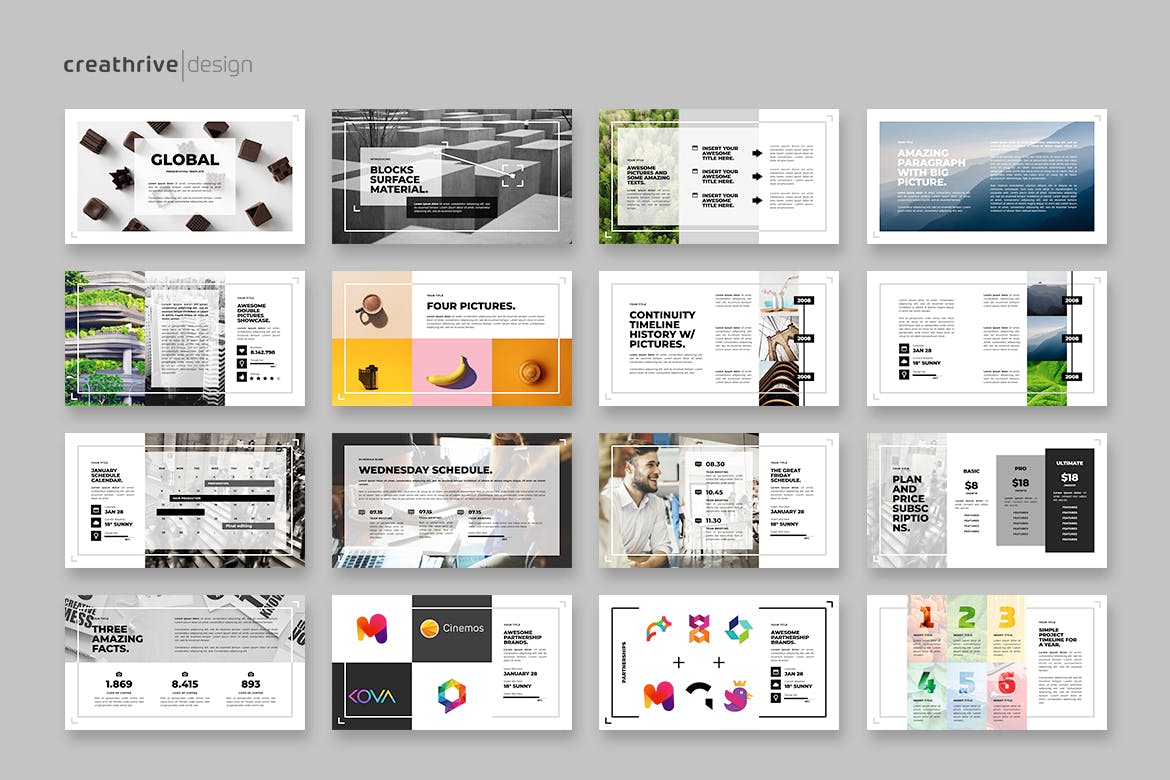
Task: Click the crowned purple bird logo
Action: [738, 693]
